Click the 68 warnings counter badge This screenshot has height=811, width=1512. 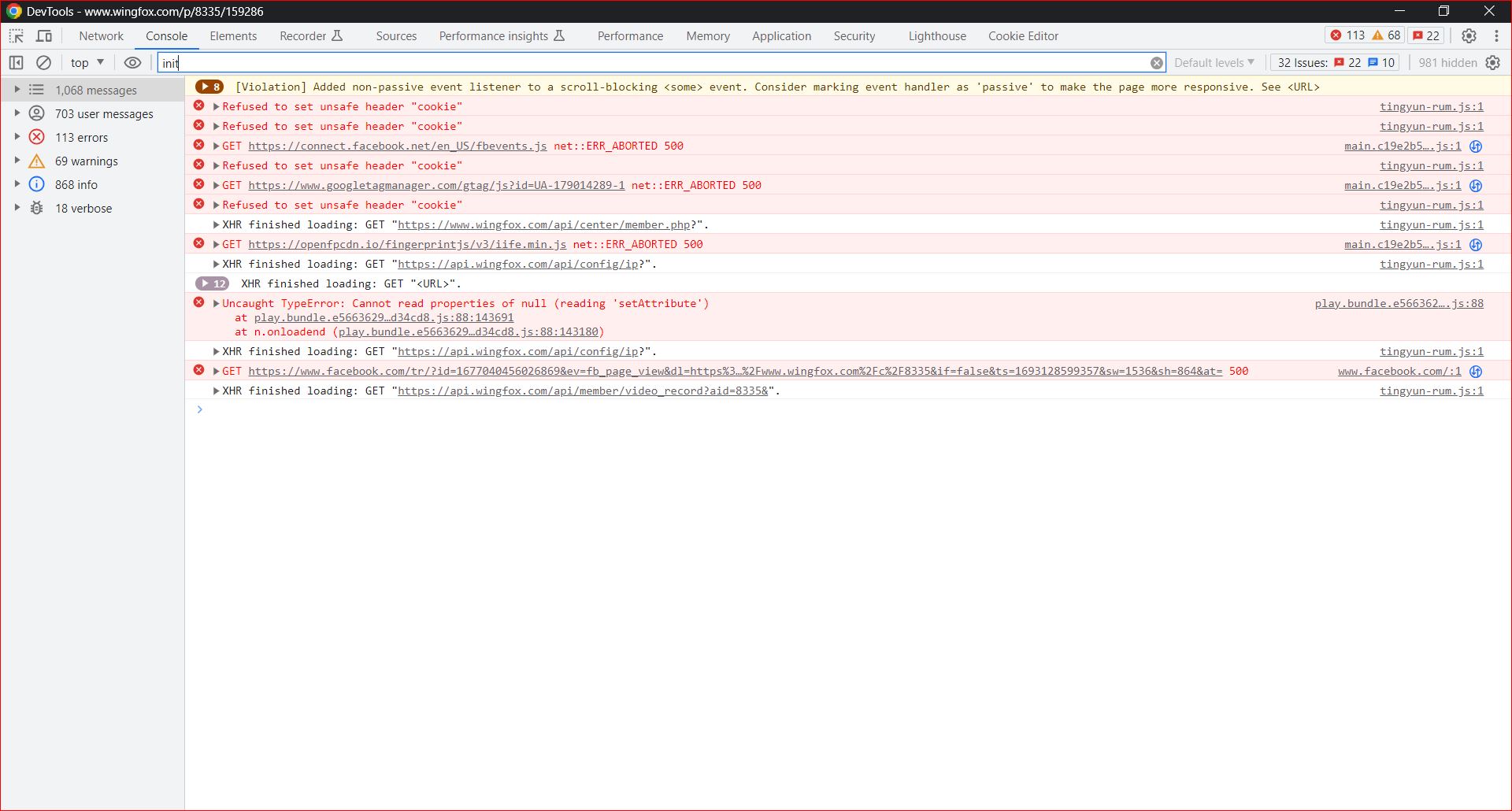tap(1386, 35)
